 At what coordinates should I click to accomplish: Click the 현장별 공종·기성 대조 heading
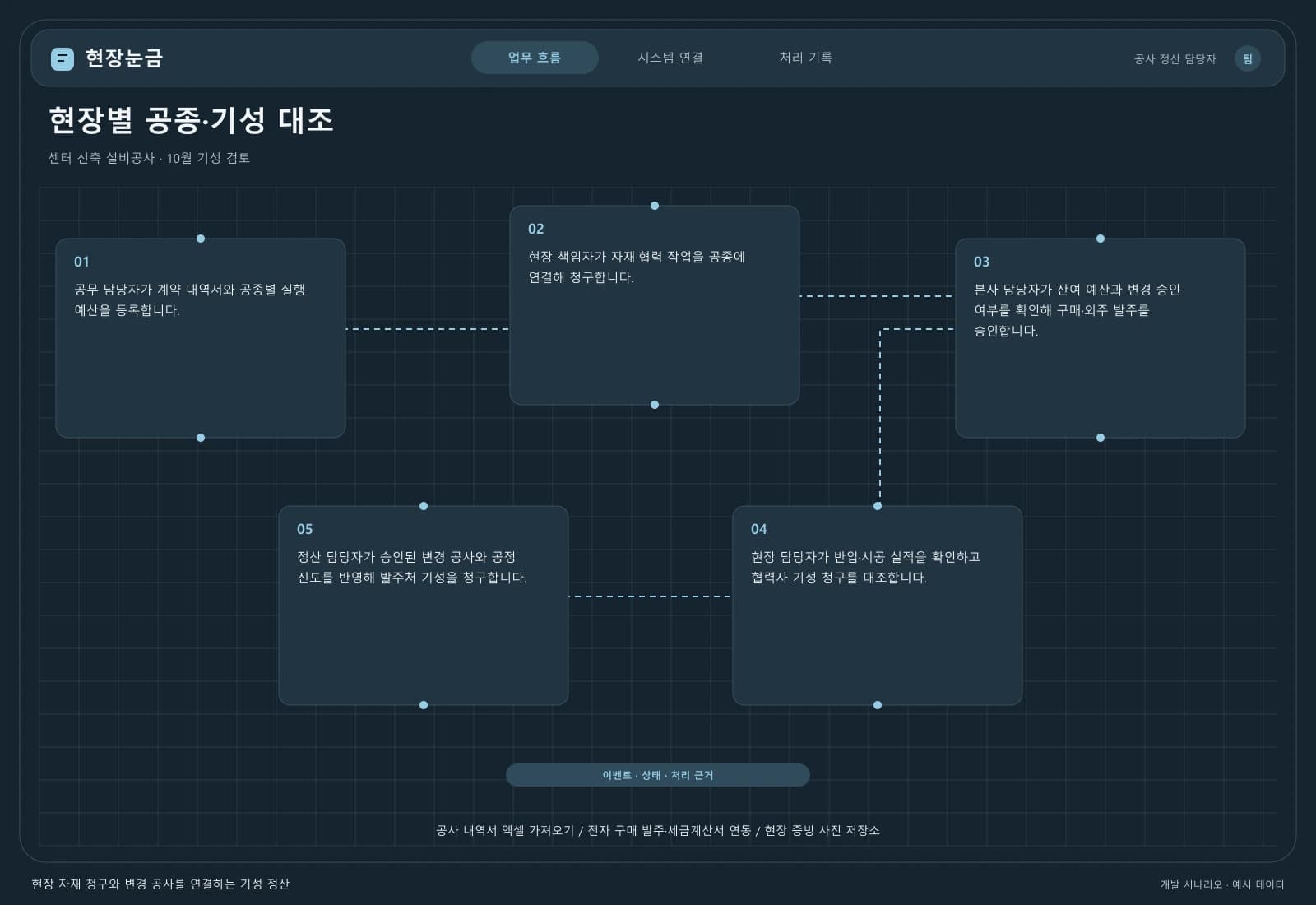(191, 120)
